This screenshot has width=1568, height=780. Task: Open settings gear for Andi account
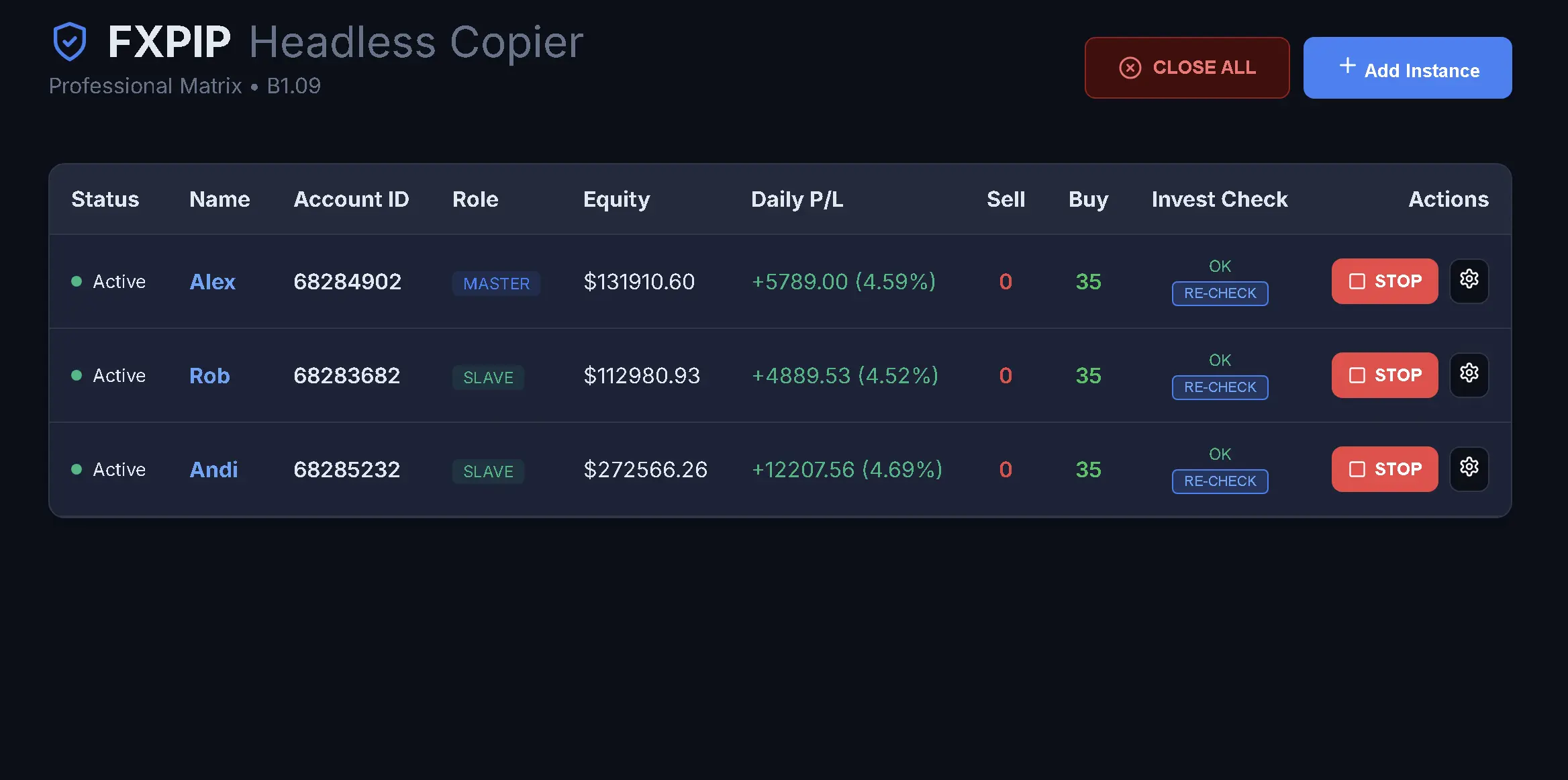click(x=1469, y=469)
